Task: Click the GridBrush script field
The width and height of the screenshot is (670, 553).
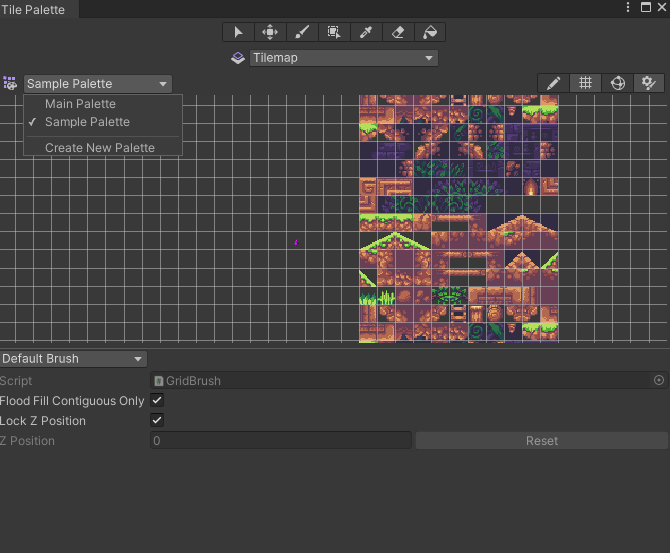Action: (x=409, y=380)
